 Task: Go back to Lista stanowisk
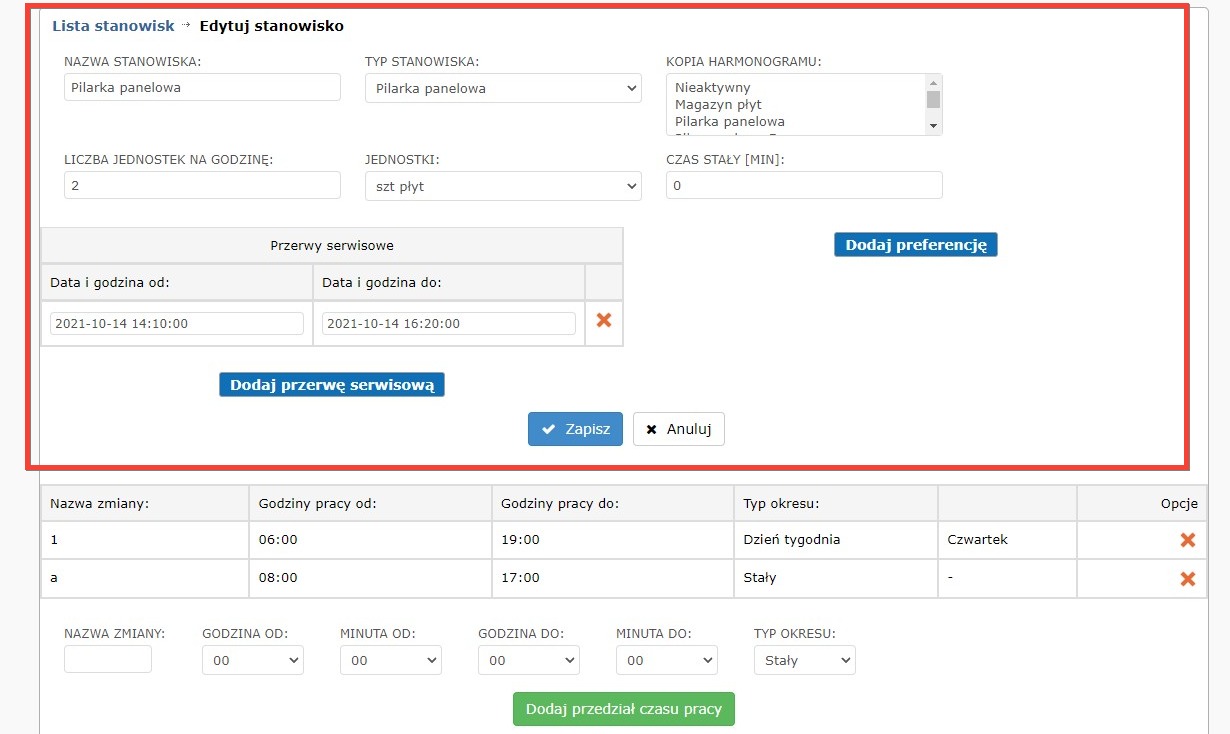(x=113, y=26)
